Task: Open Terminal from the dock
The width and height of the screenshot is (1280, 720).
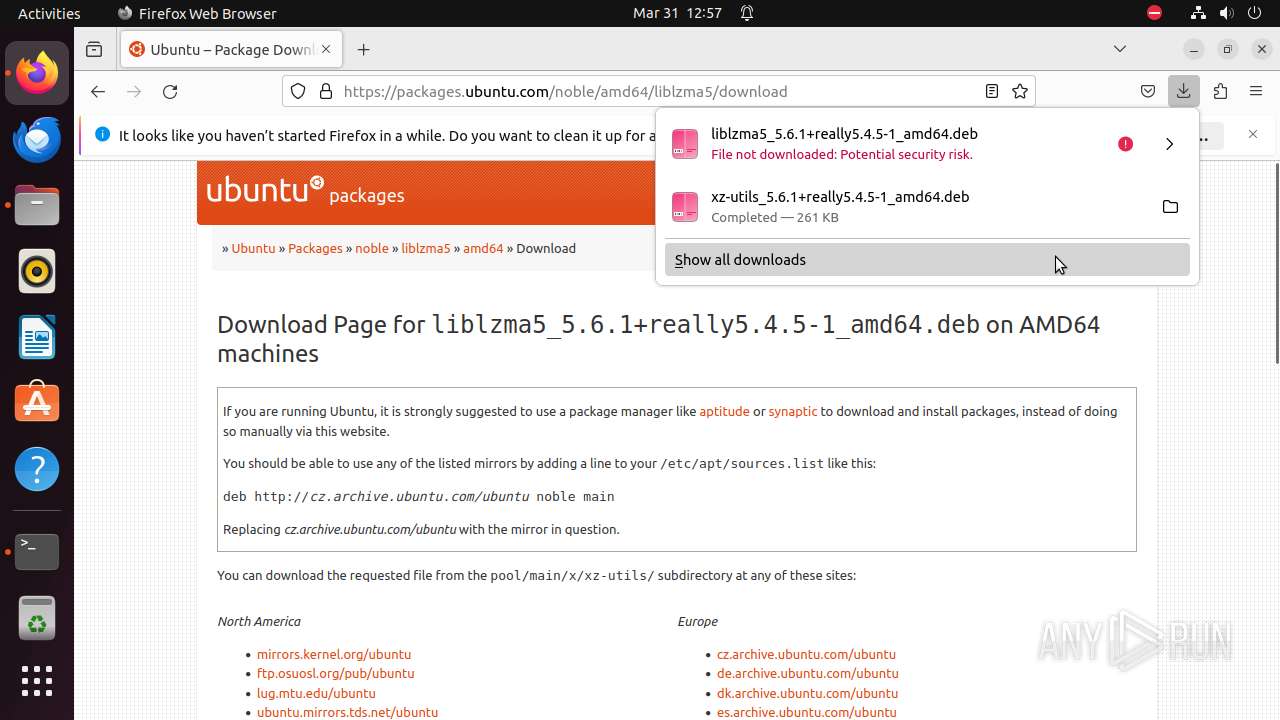Action: click(37, 551)
